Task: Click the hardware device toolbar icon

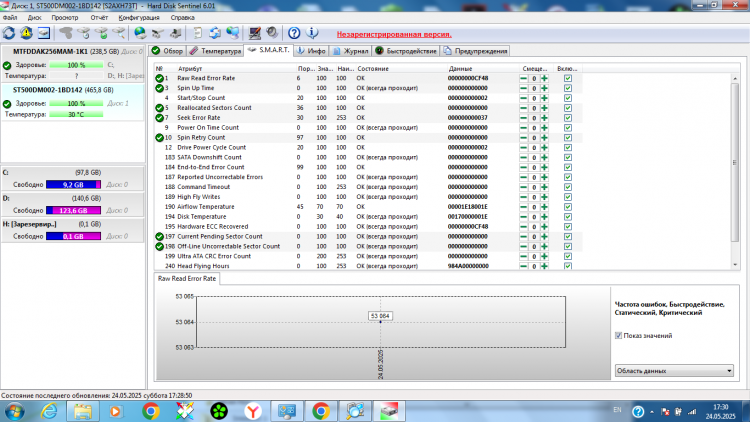Action: [176, 33]
